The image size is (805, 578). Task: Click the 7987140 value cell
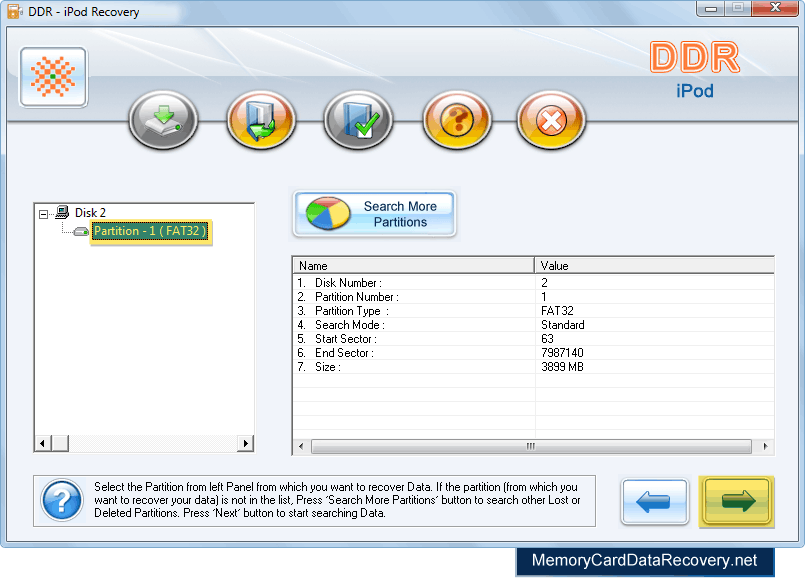562,353
